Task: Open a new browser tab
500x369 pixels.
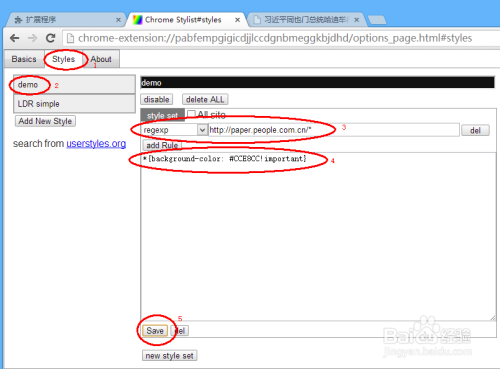Action: point(377,20)
